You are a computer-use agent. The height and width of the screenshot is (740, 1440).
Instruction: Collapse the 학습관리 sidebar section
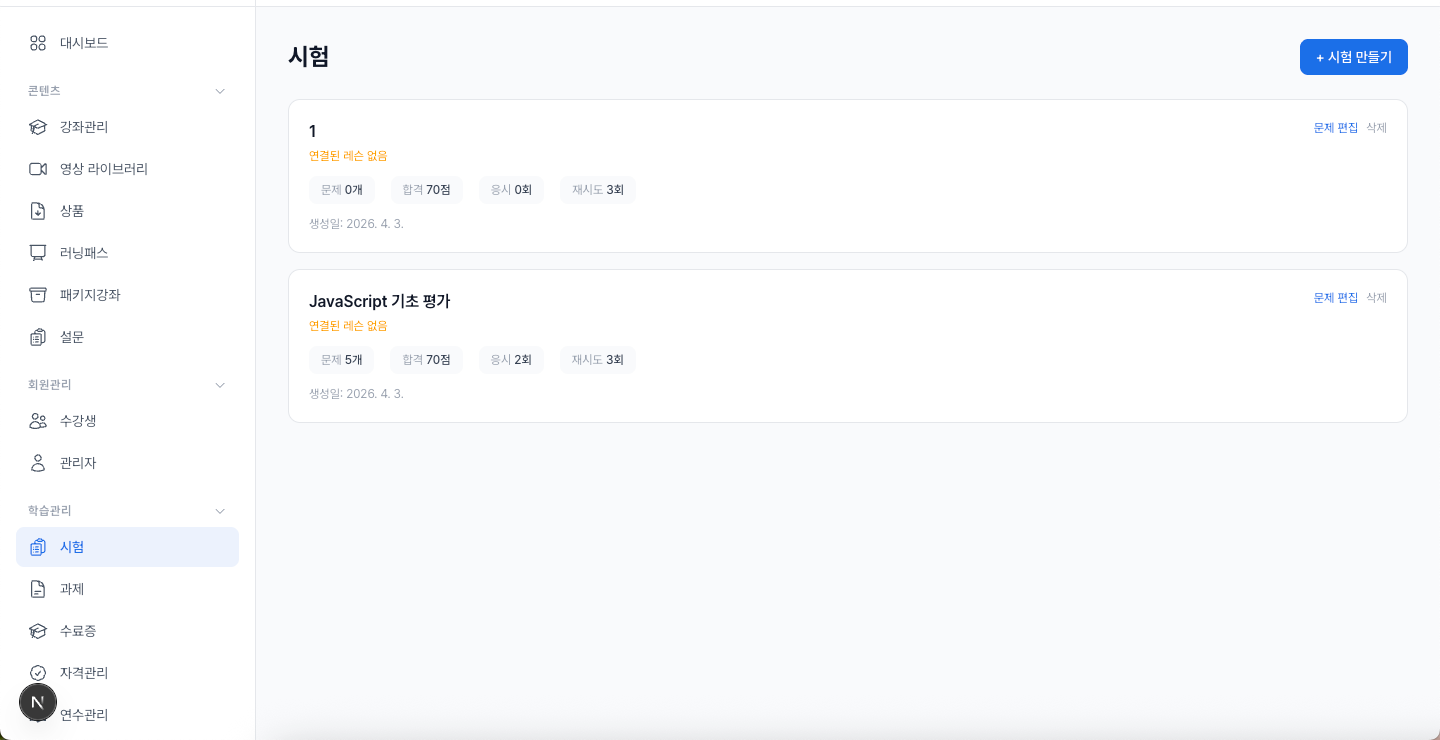[x=221, y=511]
